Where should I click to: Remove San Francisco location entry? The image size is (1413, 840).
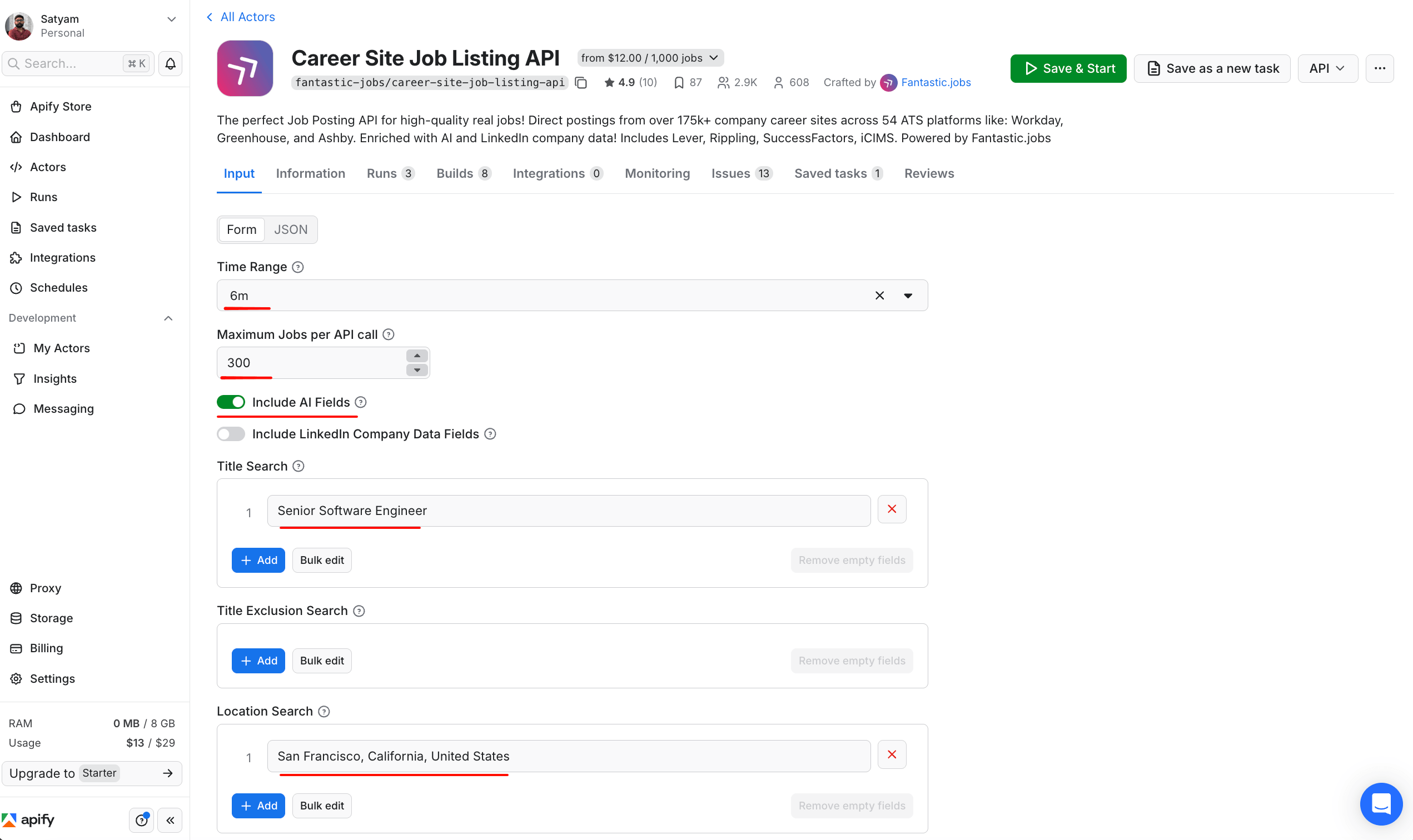[x=892, y=754]
